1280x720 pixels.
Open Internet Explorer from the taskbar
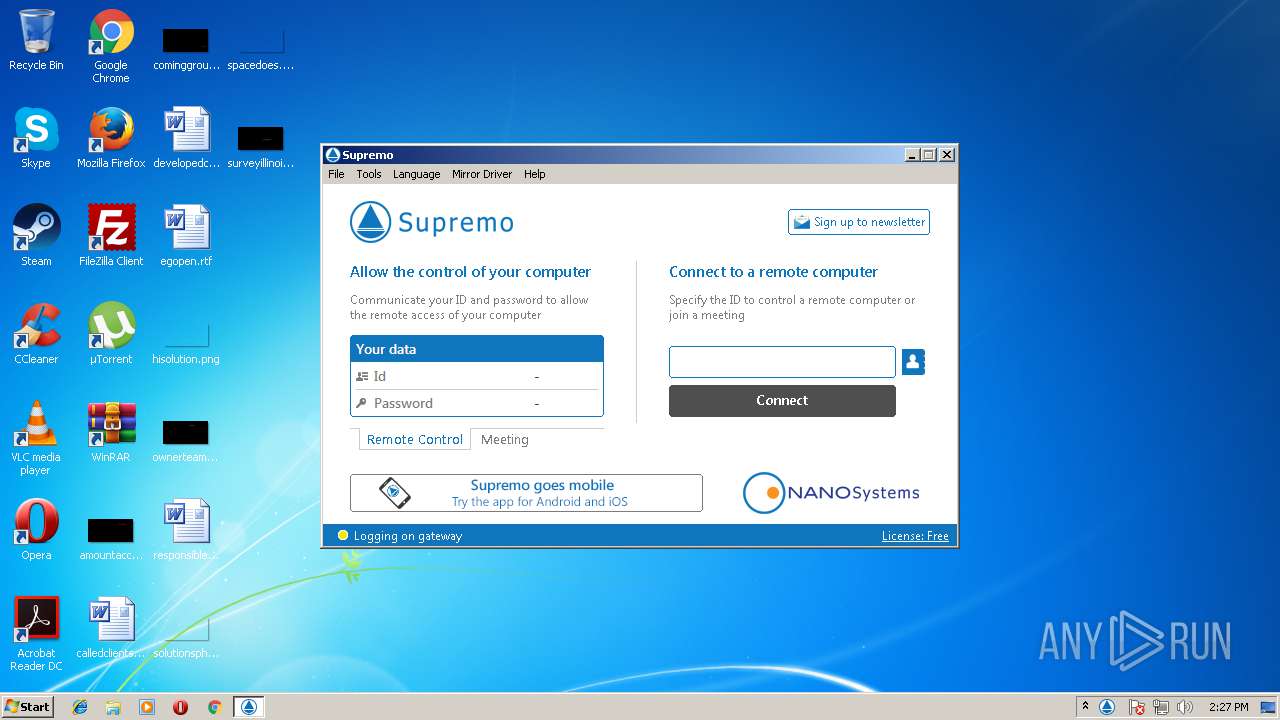click(80, 707)
